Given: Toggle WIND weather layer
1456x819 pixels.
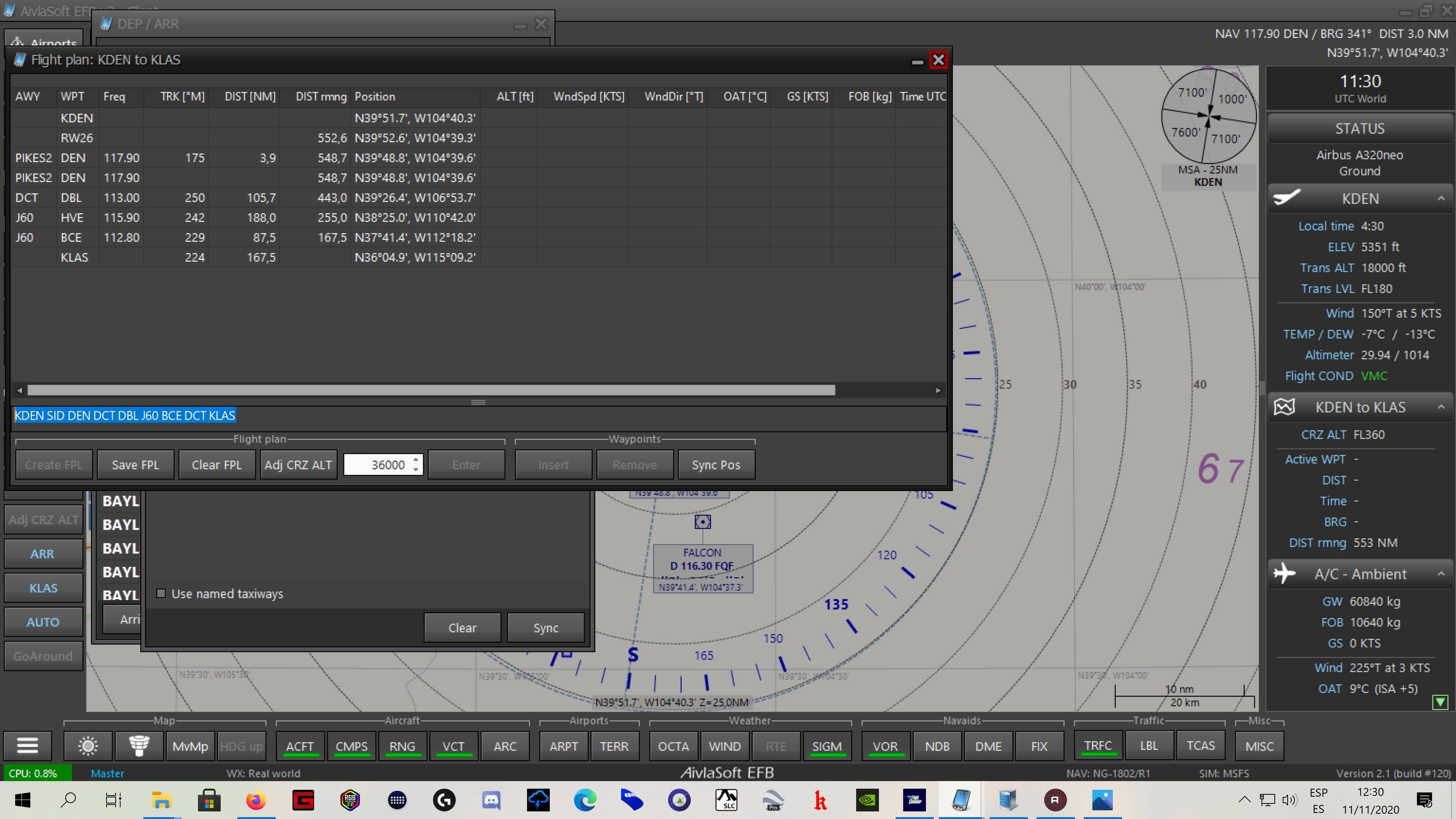Looking at the screenshot, I should pos(725,746).
